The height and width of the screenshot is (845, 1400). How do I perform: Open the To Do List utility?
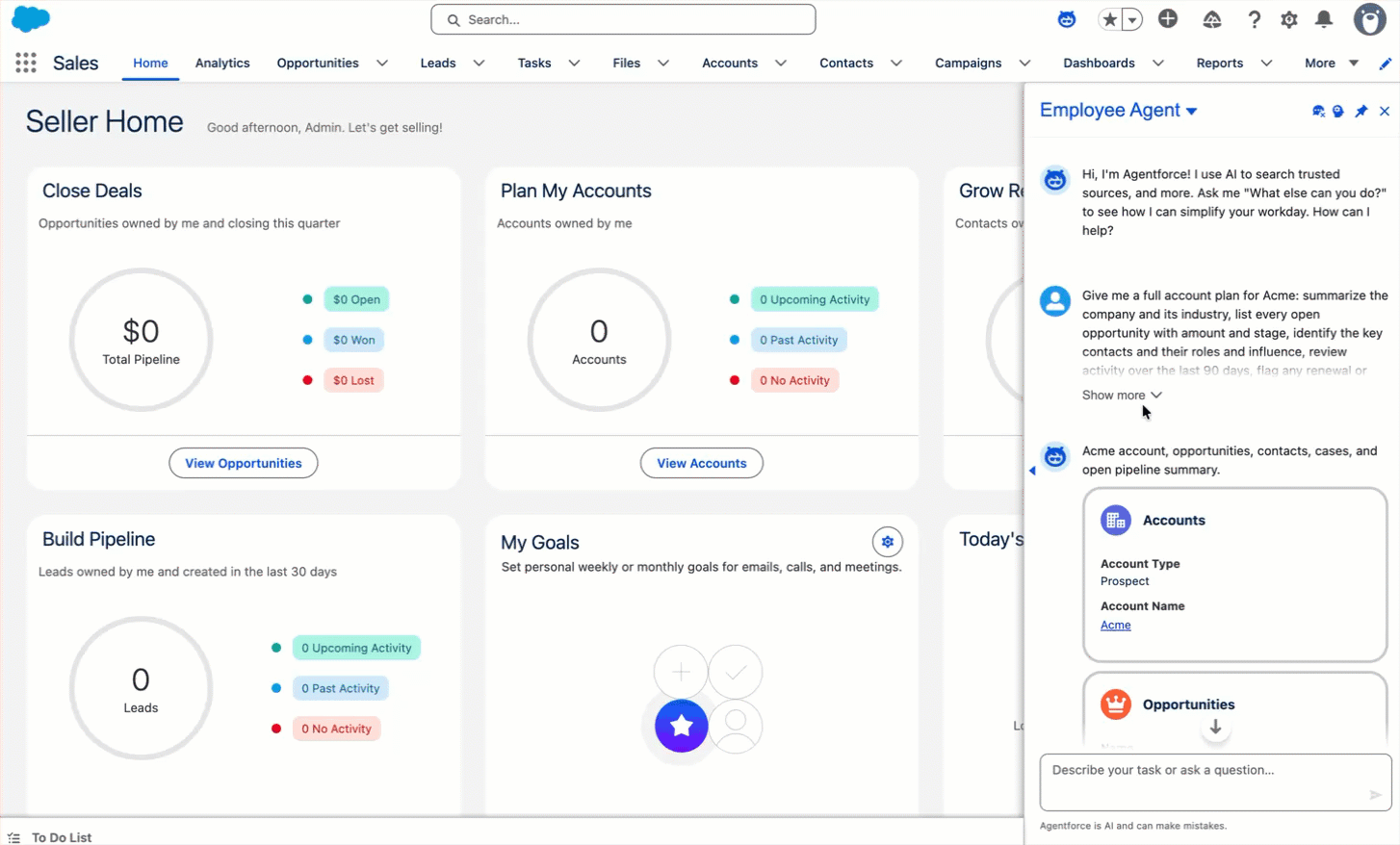[x=50, y=837]
